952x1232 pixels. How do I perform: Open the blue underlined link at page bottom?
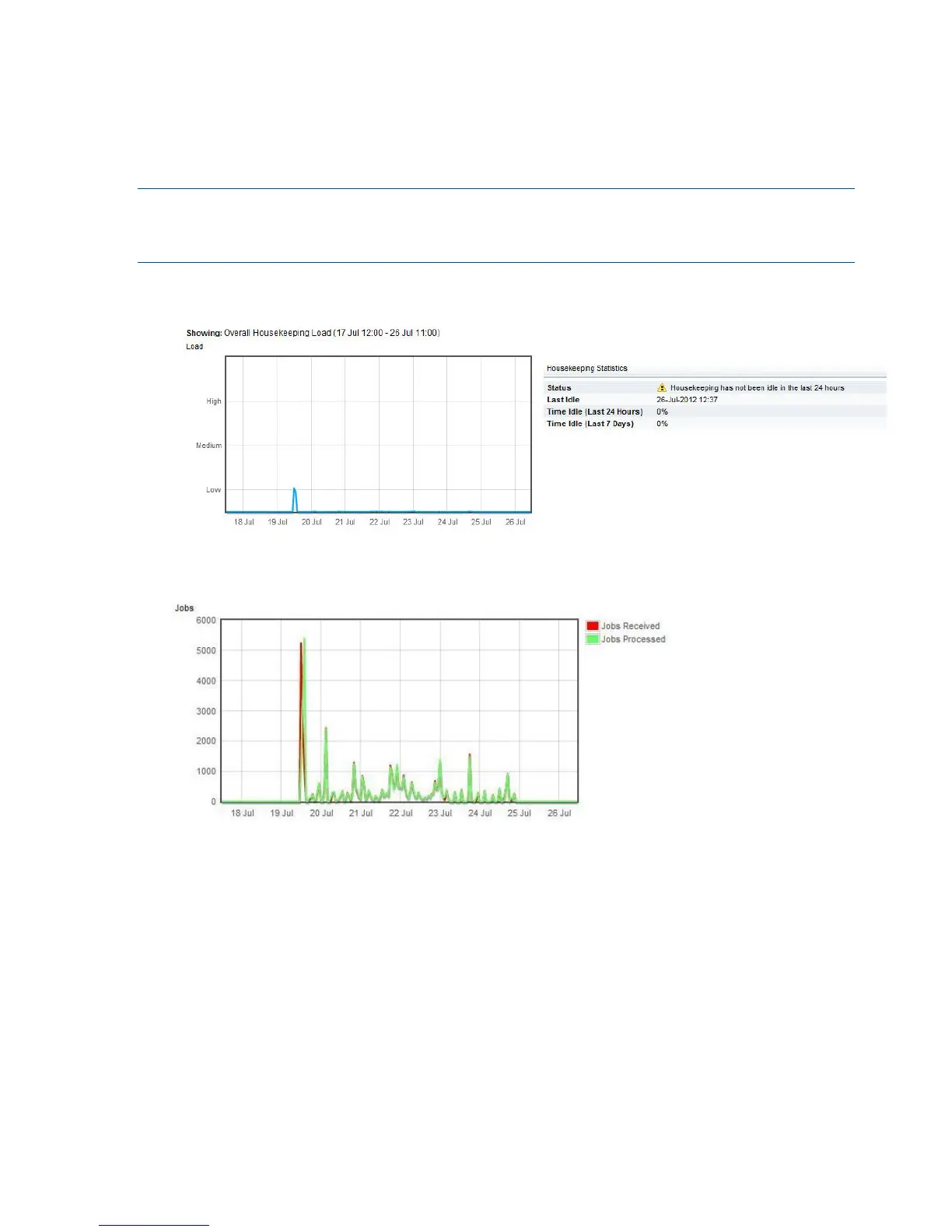click(x=154, y=1225)
